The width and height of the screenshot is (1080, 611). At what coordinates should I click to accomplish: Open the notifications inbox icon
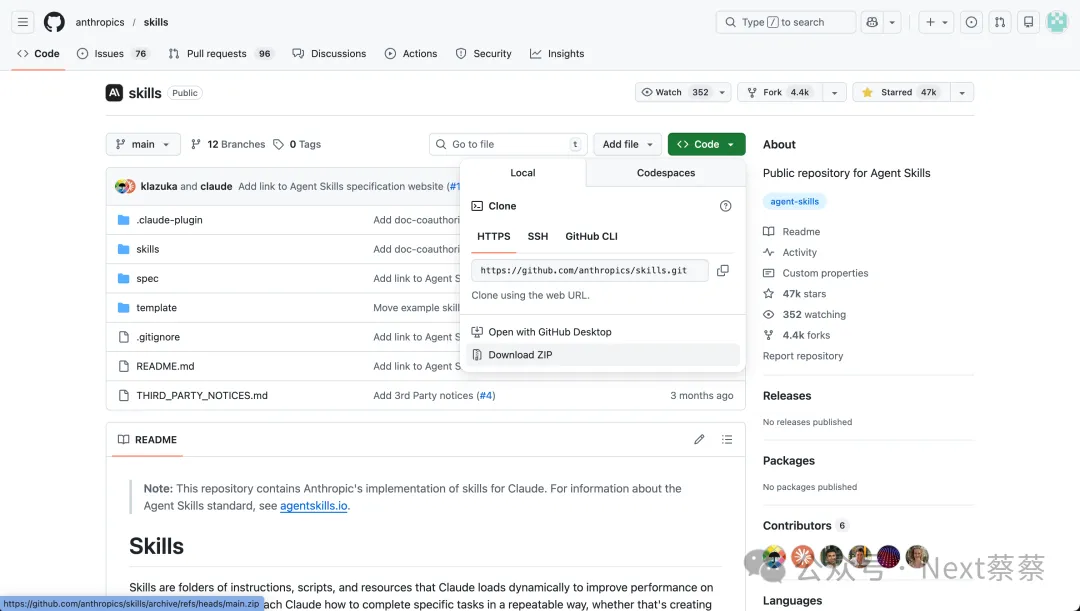click(x=1028, y=22)
